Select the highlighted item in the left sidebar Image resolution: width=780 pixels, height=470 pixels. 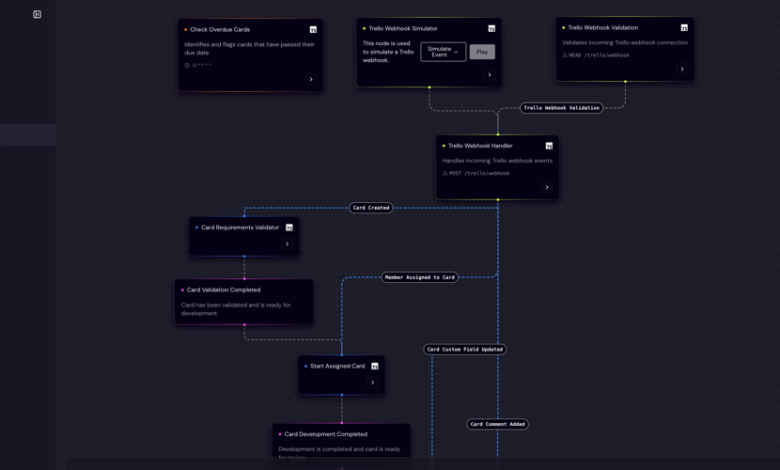28,135
